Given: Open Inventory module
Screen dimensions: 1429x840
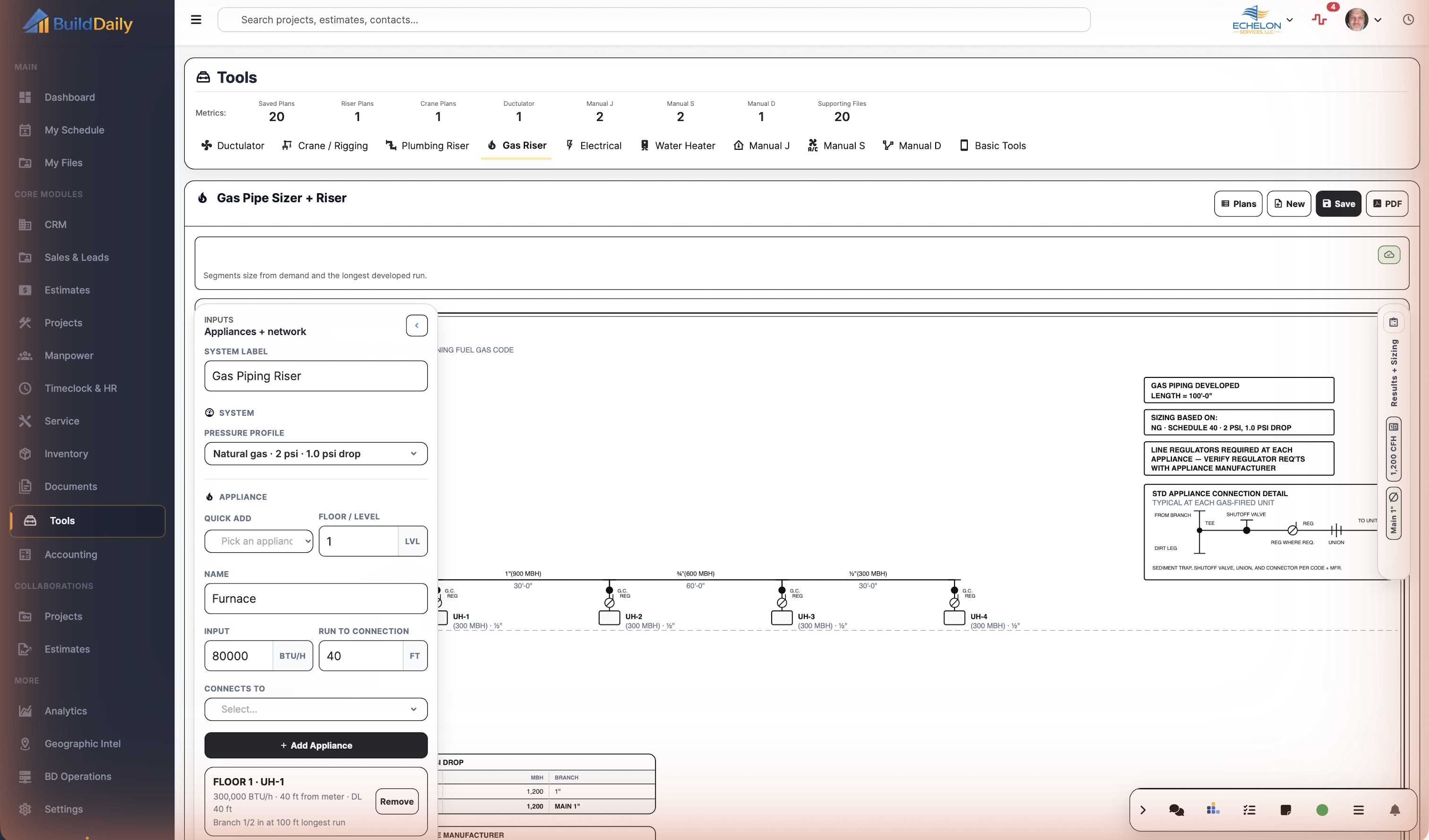Looking at the screenshot, I should pos(87,454).
